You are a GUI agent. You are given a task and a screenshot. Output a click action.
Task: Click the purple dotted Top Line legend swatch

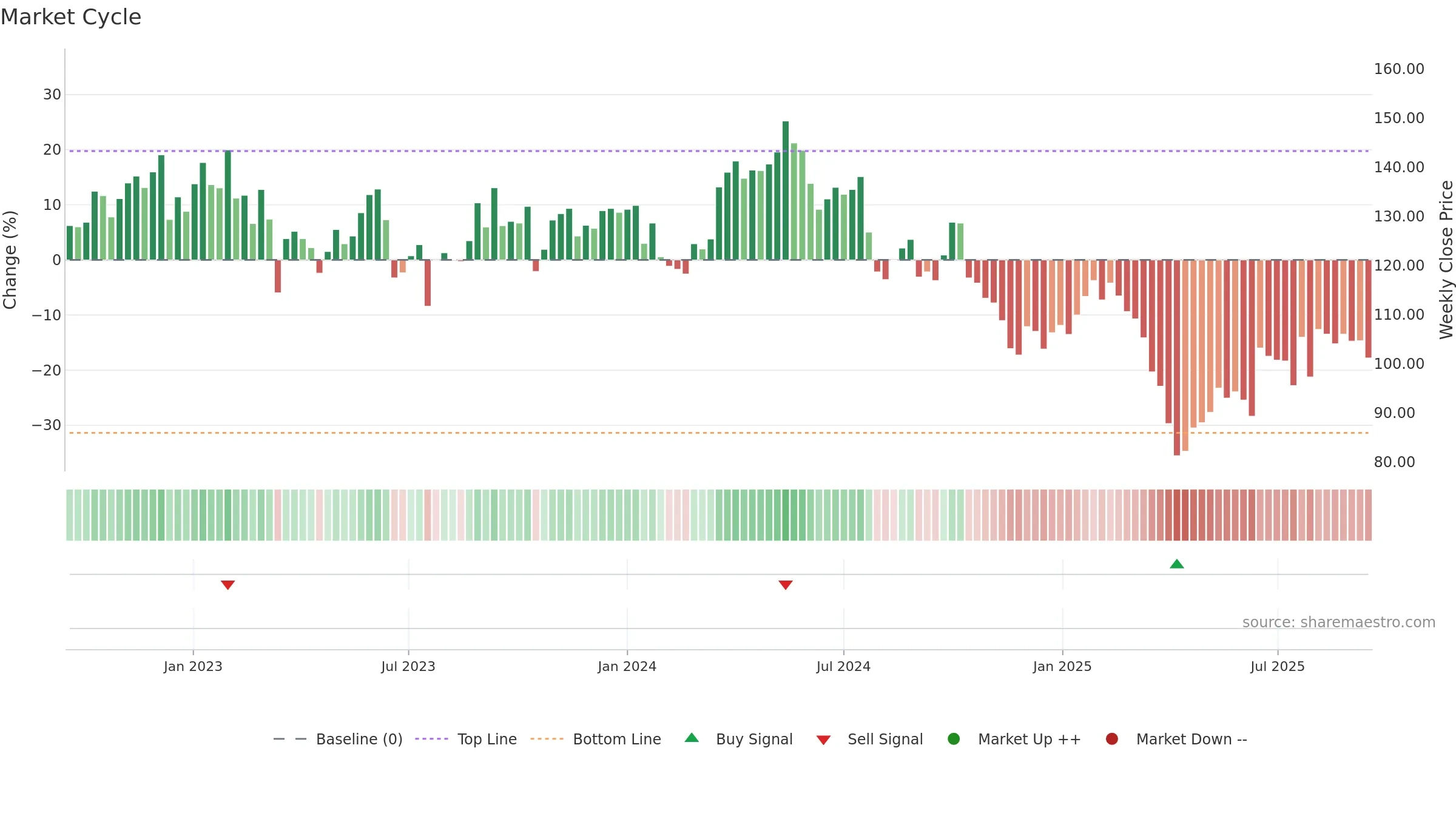coord(431,739)
